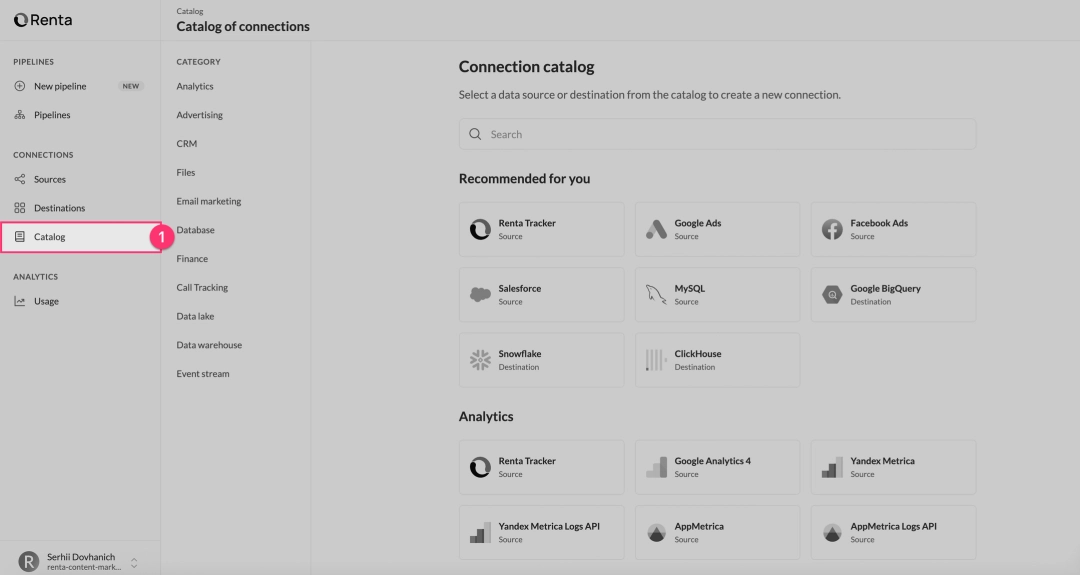
Task: Open the Usage analytics page
Action: point(46,301)
